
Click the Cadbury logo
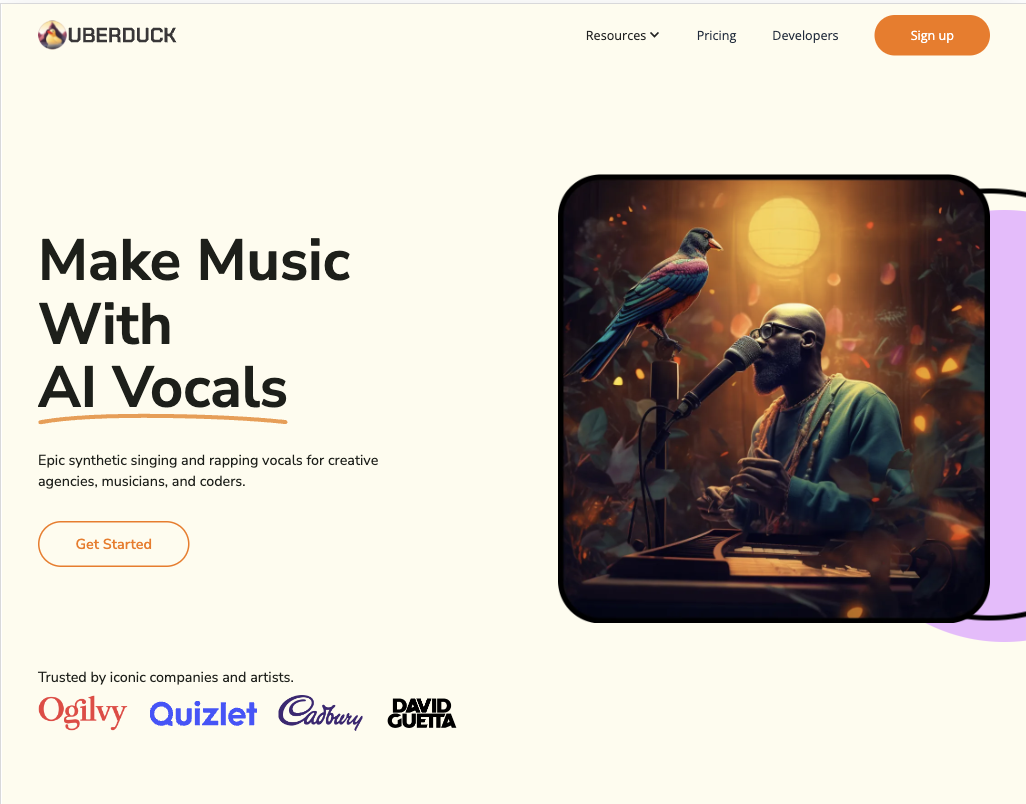coord(321,712)
